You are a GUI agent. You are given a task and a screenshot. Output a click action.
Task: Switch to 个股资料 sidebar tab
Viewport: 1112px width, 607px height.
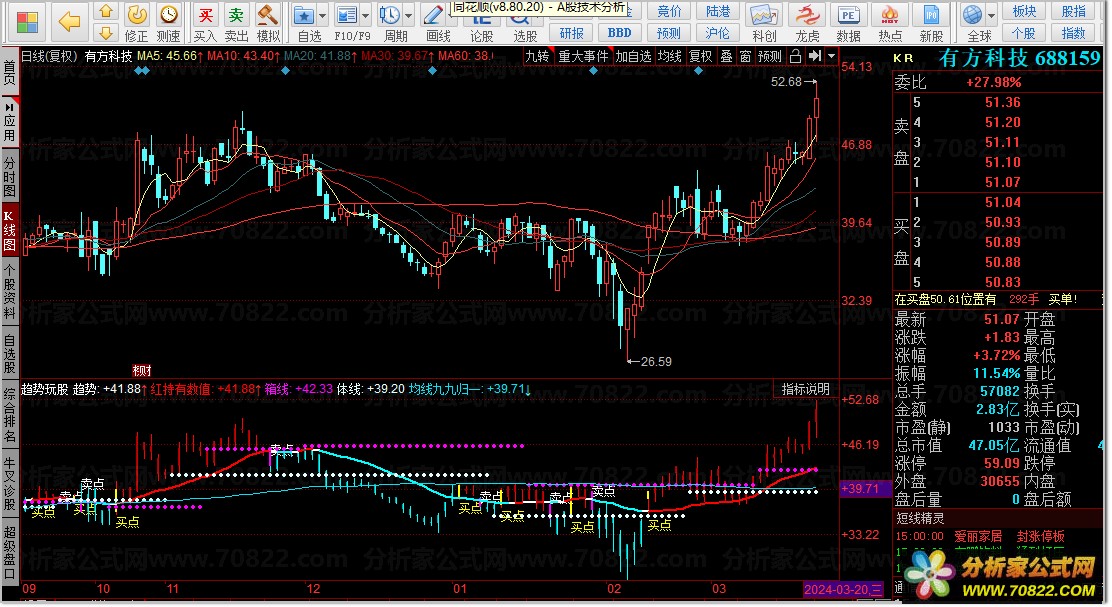pyautogui.click(x=9, y=291)
